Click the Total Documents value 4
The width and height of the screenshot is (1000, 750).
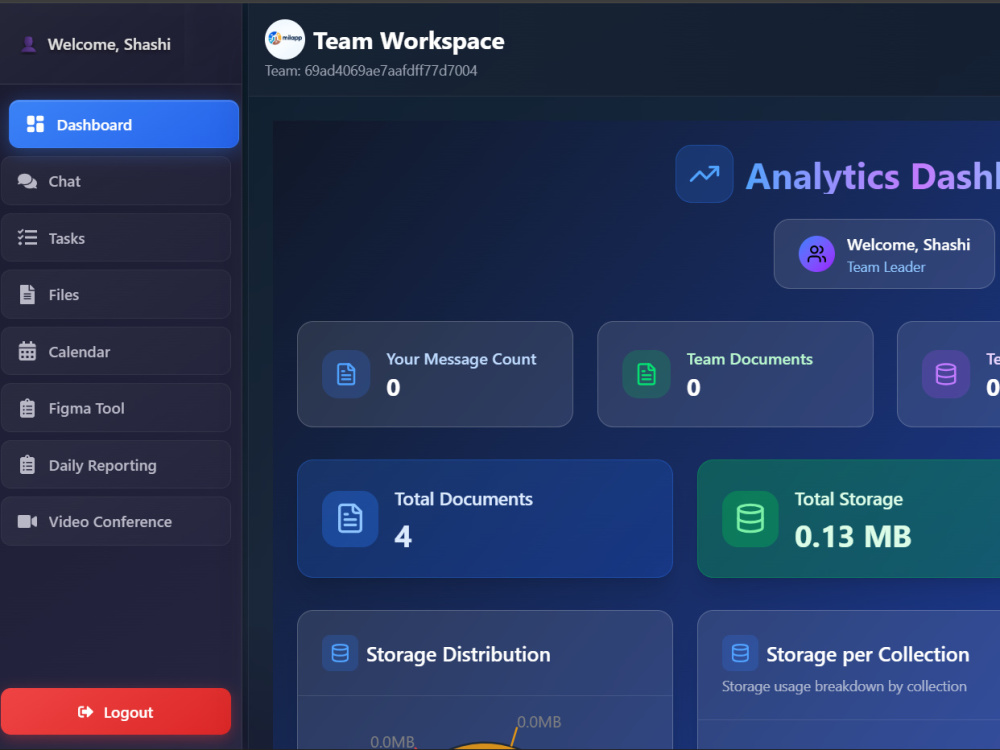click(403, 536)
